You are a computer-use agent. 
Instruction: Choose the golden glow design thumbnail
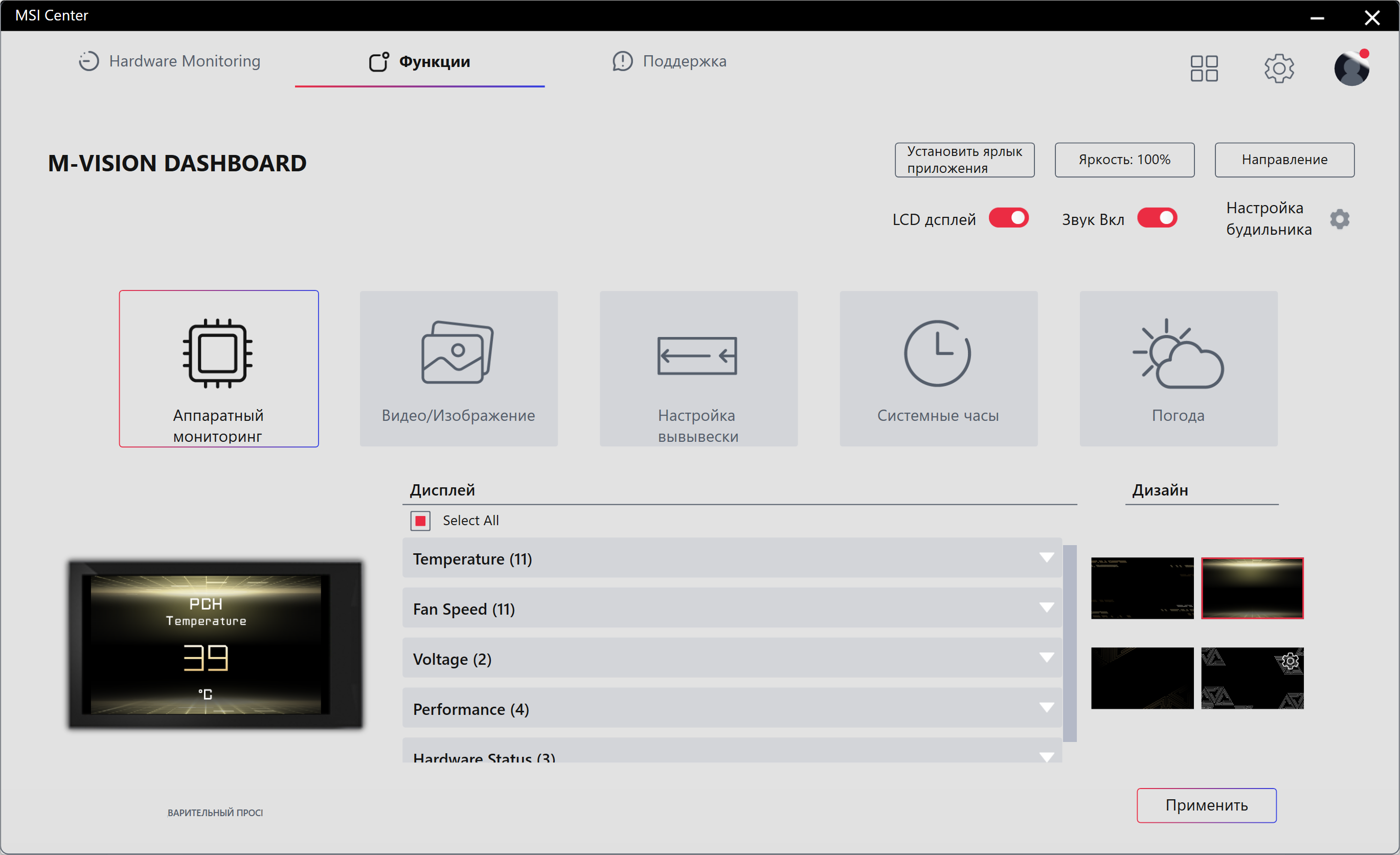coord(1252,588)
